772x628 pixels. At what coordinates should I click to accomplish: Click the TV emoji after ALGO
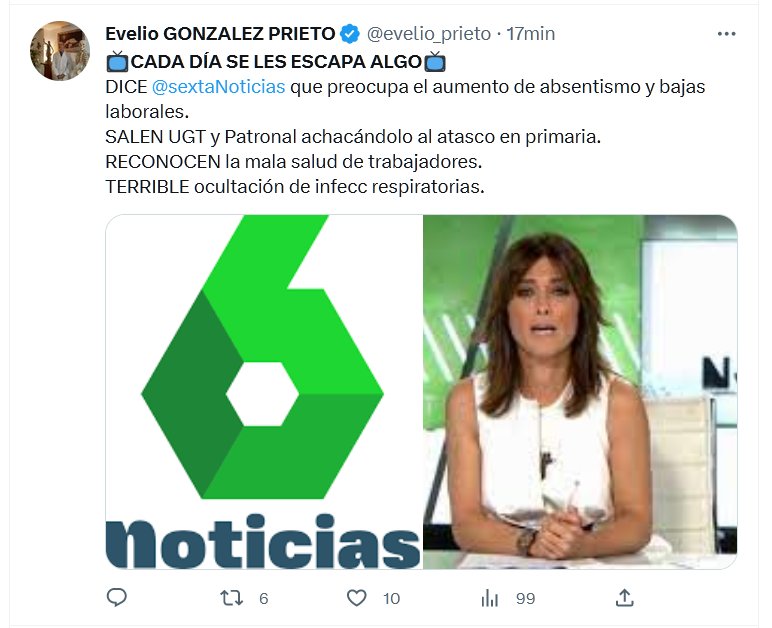click(435, 62)
